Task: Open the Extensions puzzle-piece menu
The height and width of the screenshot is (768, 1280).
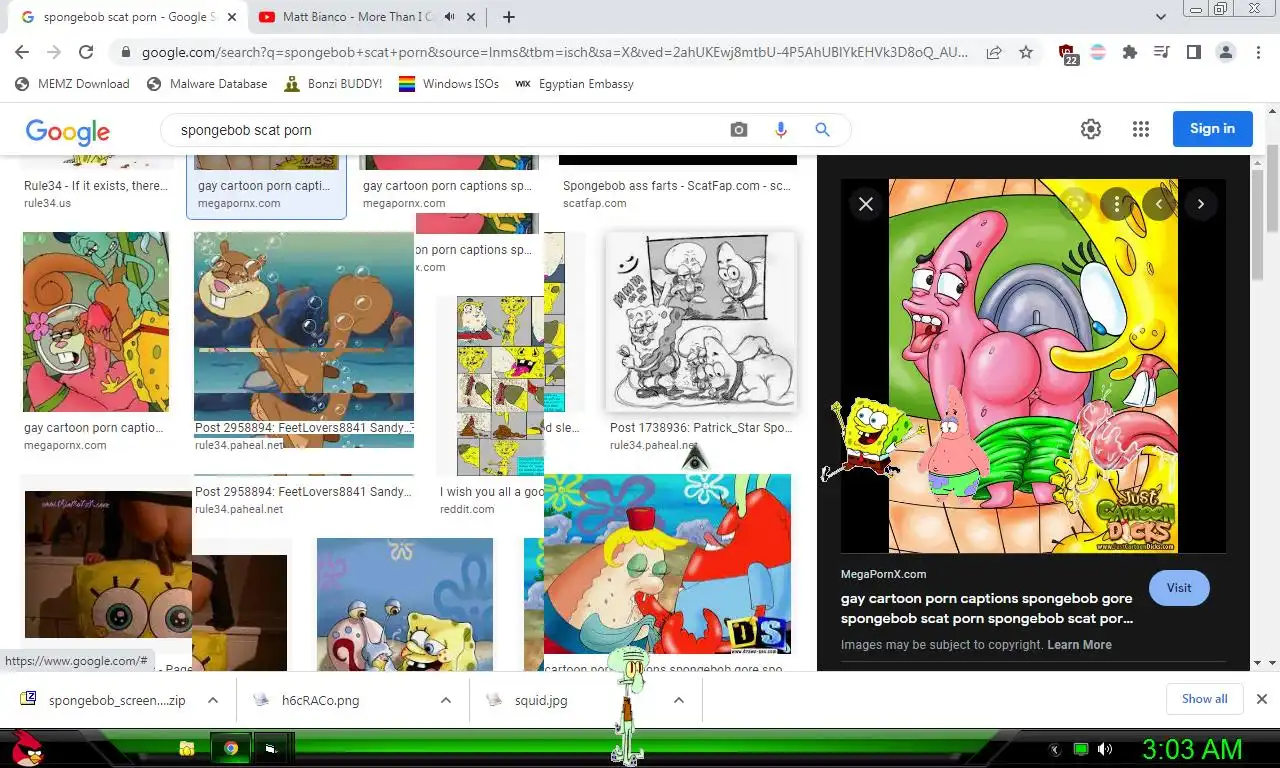Action: click(1130, 53)
